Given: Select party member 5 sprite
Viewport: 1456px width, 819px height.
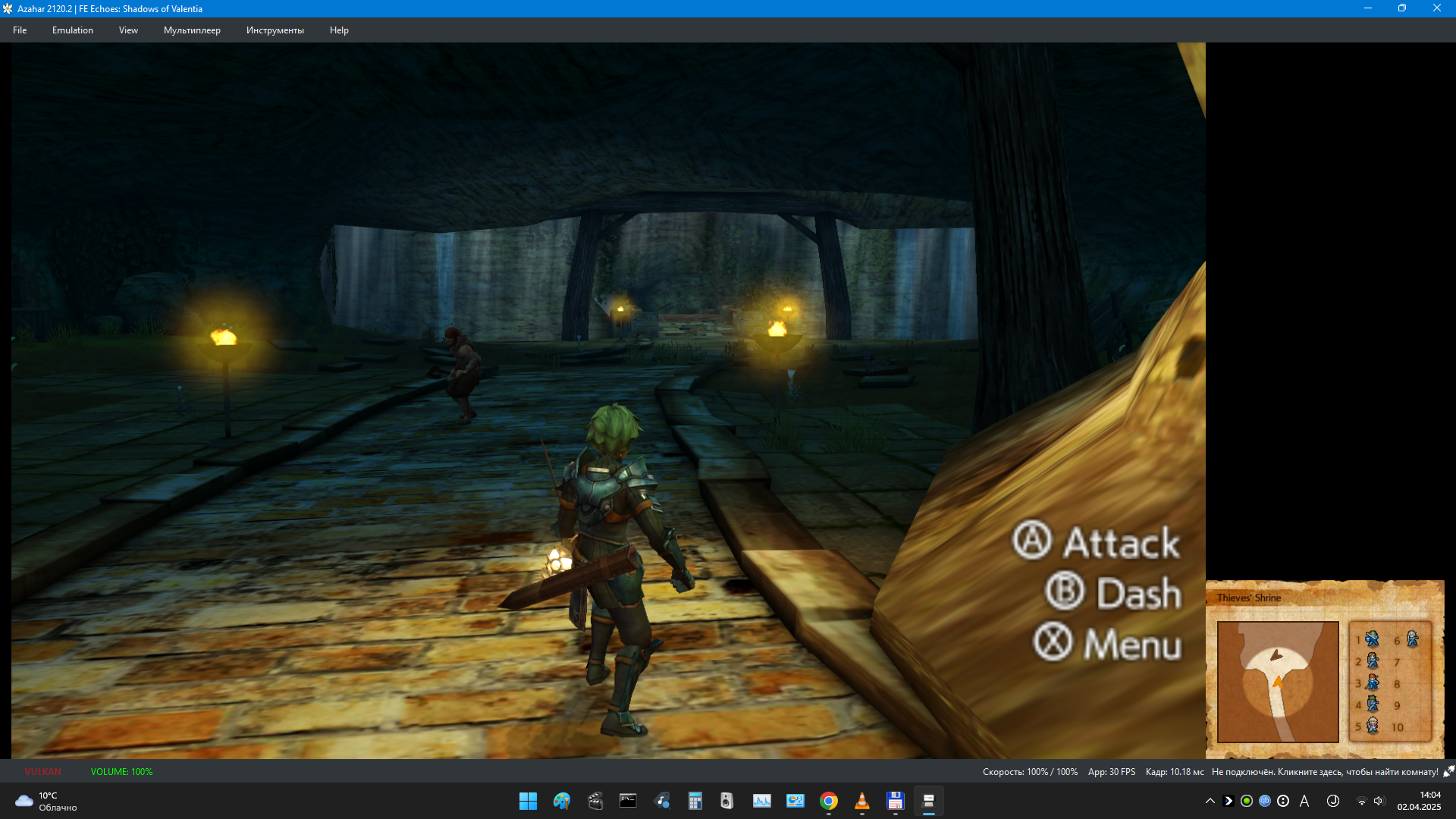Looking at the screenshot, I should pos(1372,726).
